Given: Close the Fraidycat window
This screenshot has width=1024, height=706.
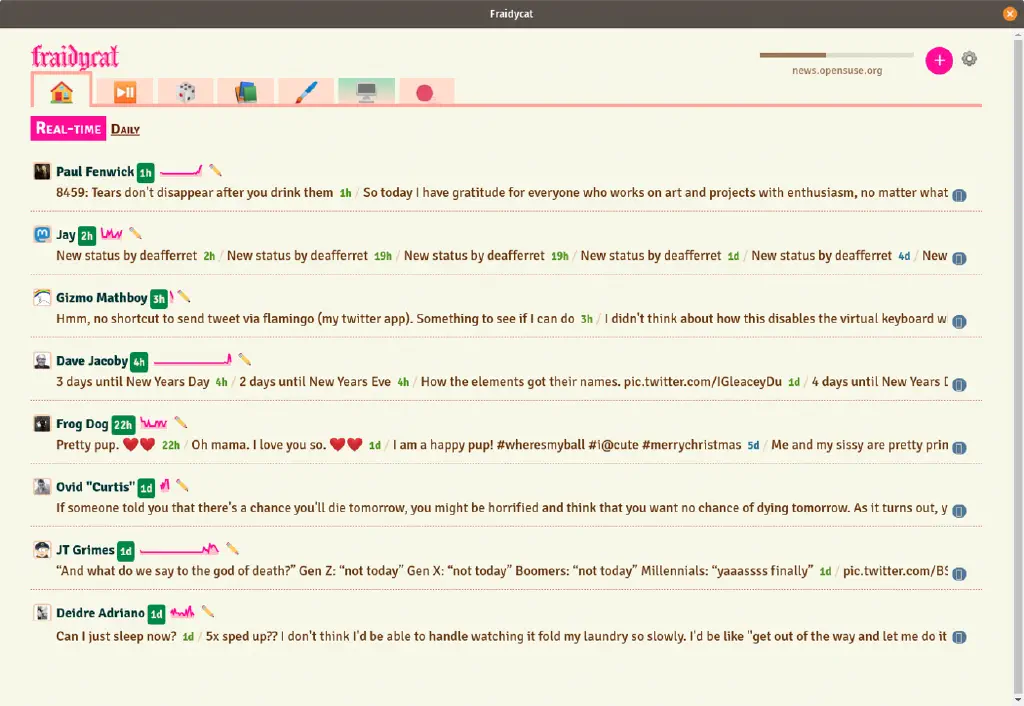Looking at the screenshot, I should pos(1010,14).
